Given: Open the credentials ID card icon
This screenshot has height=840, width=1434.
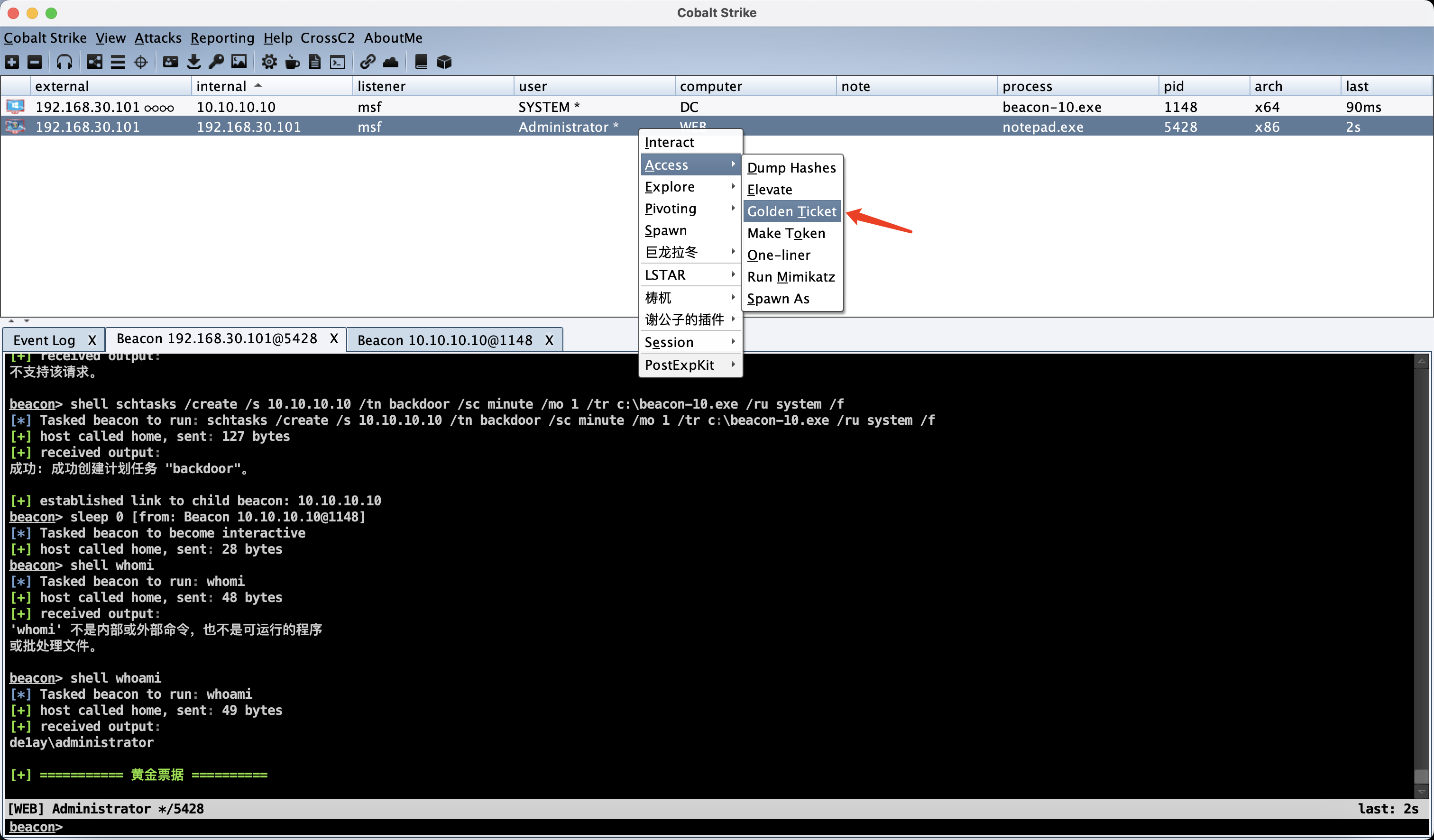Looking at the screenshot, I should [x=171, y=62].
